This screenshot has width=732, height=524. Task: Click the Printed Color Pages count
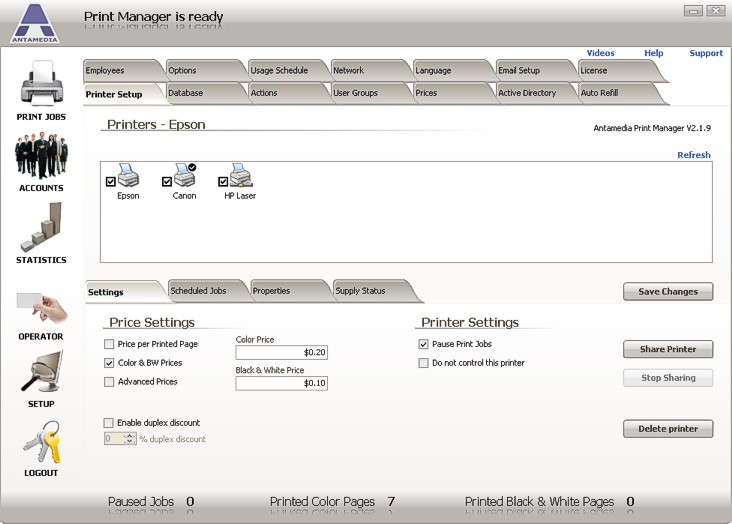tap(391, 502)
